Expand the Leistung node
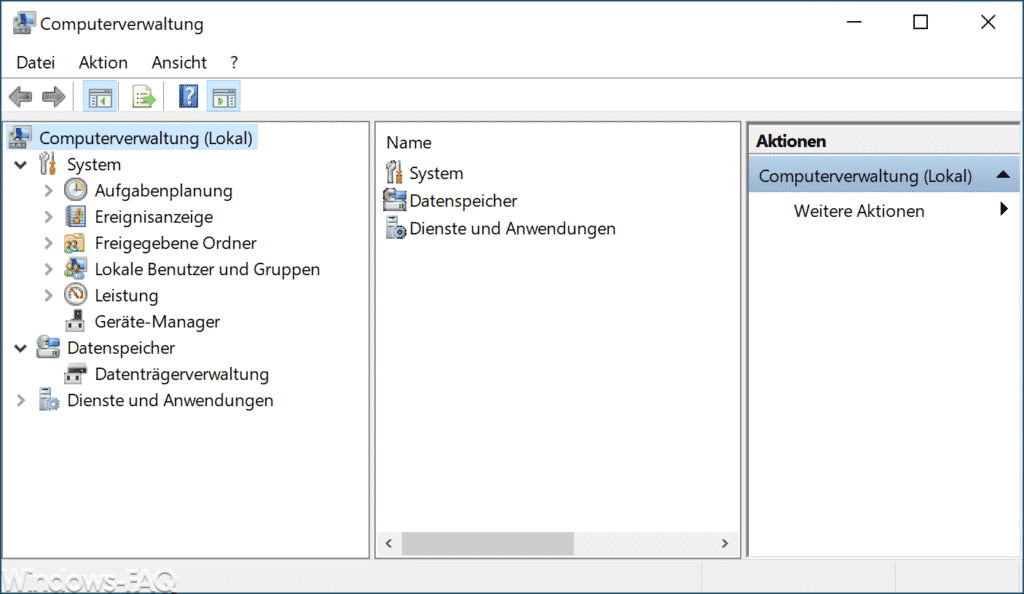 point(48,295)
